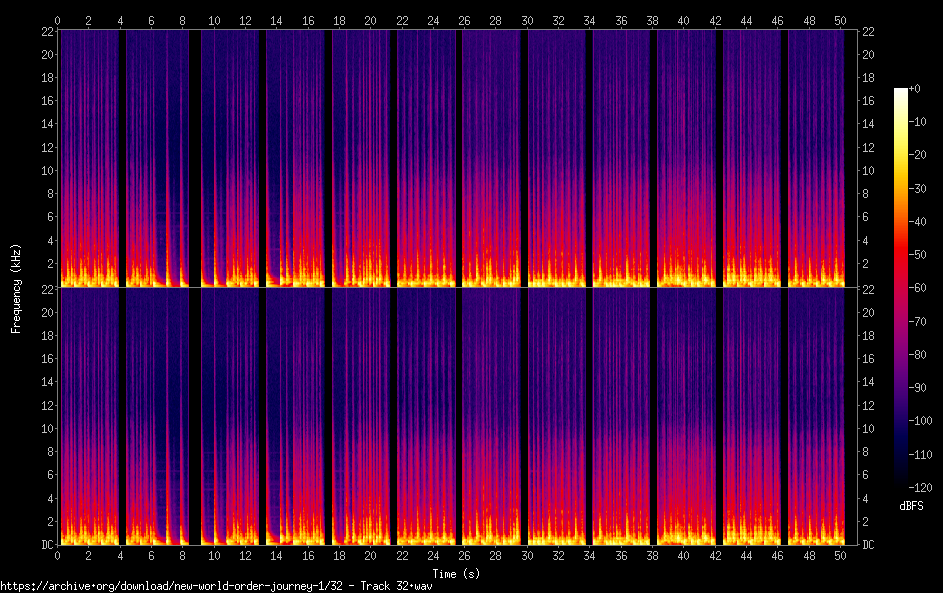
Task: Select the 10 second mark on bottom time axis
Action: coord(214,555)
